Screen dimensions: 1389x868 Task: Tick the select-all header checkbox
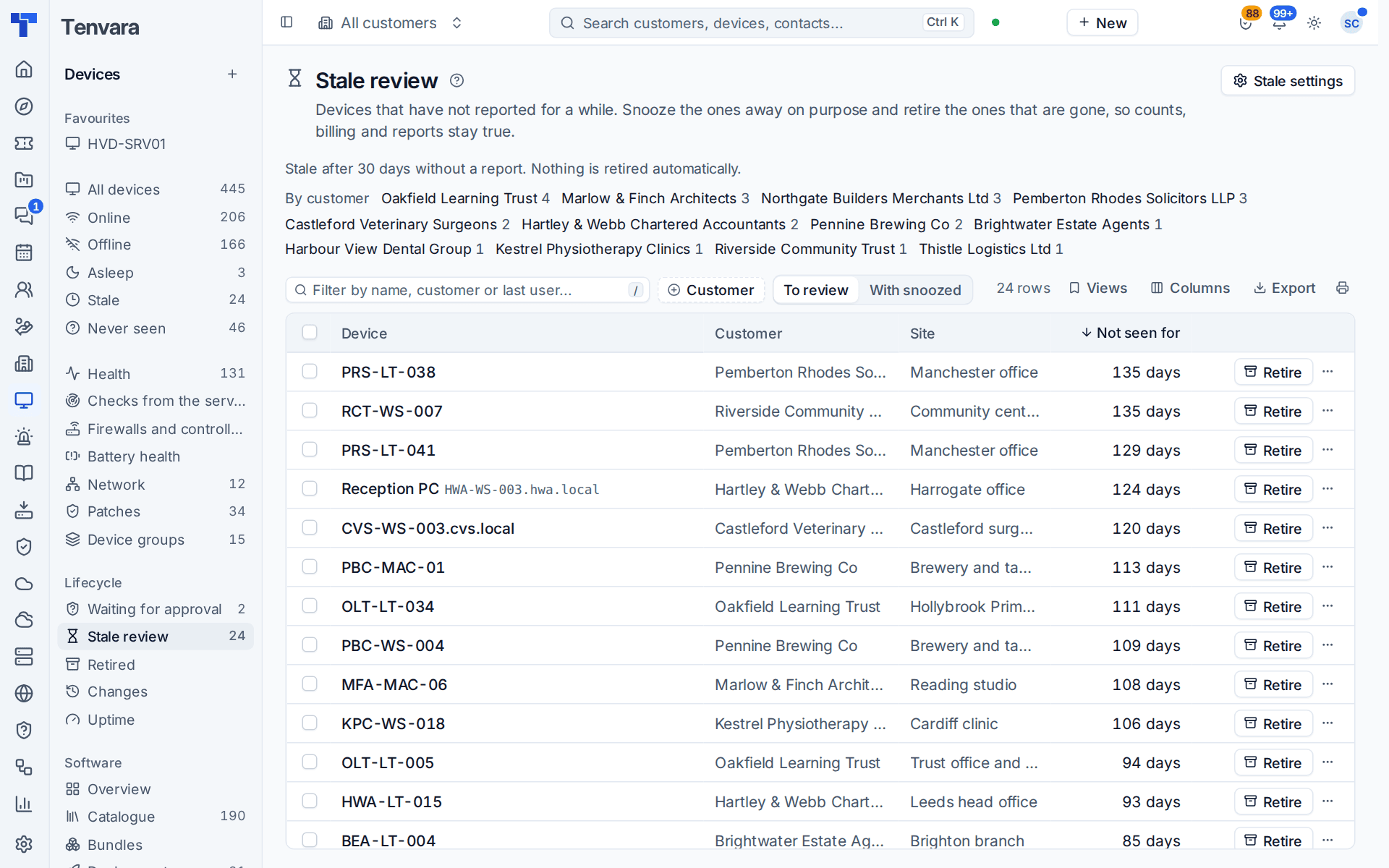(310, 332)
